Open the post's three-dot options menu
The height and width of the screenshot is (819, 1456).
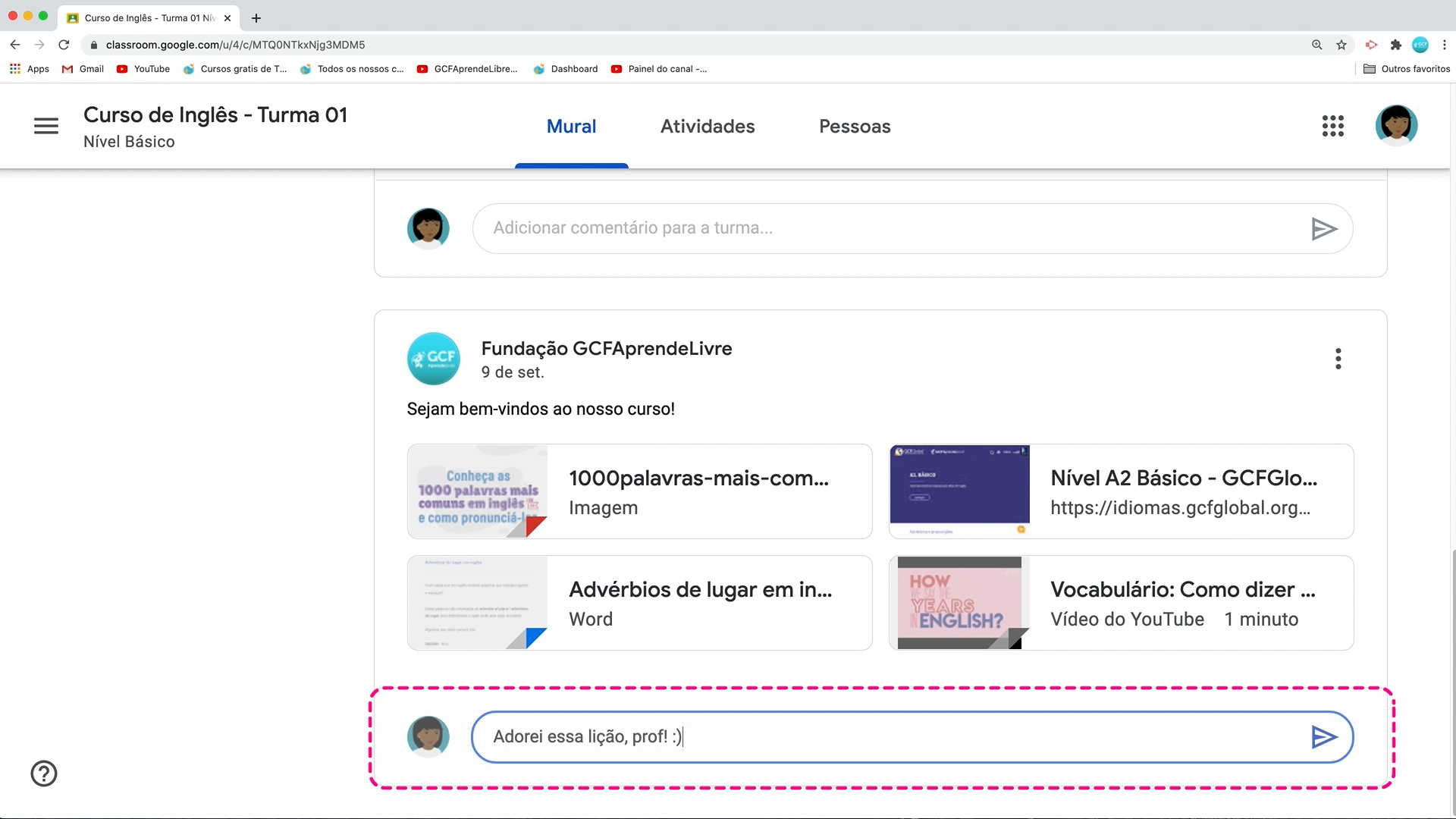click(1338, 359)
